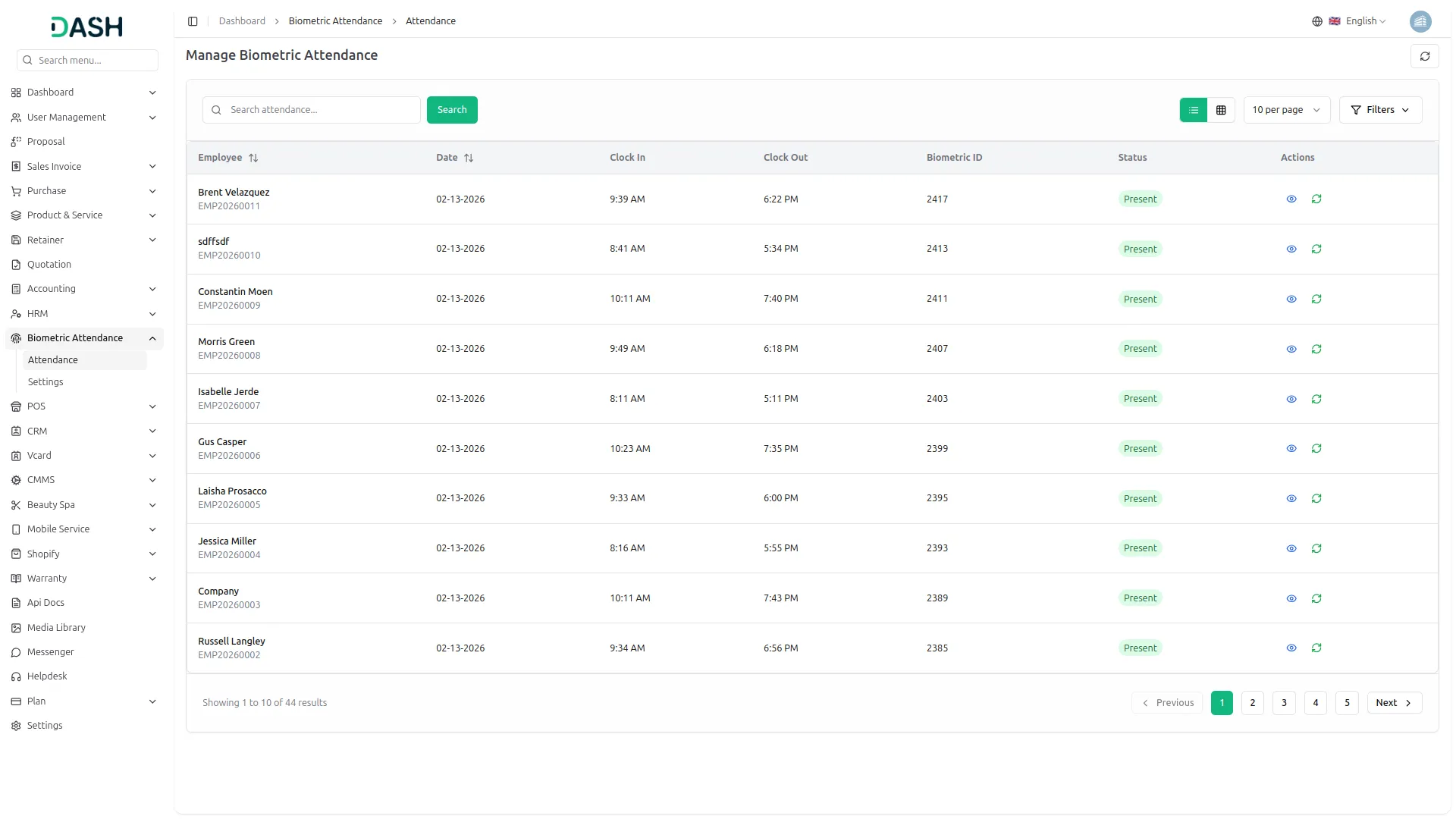The height and width of the screenshot is (819, 1456).
Task: Jump to page 5
Action: (1347, 703)
